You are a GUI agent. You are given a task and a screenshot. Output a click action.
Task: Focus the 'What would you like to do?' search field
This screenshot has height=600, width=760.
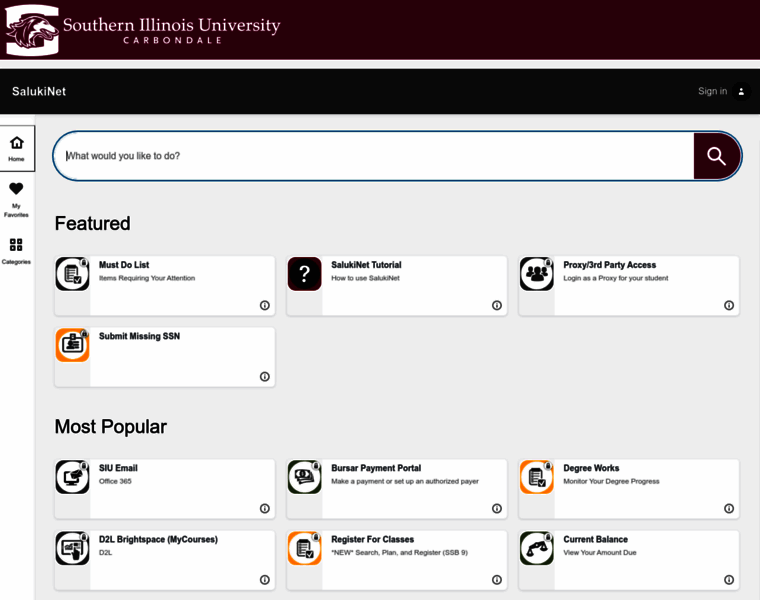click(373, 156)
